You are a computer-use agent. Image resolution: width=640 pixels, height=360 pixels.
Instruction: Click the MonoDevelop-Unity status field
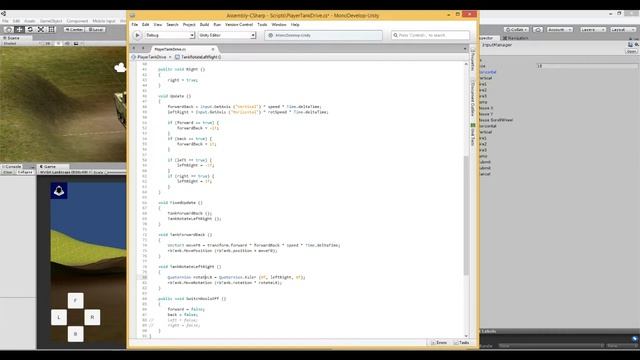(x=323, y=36)
